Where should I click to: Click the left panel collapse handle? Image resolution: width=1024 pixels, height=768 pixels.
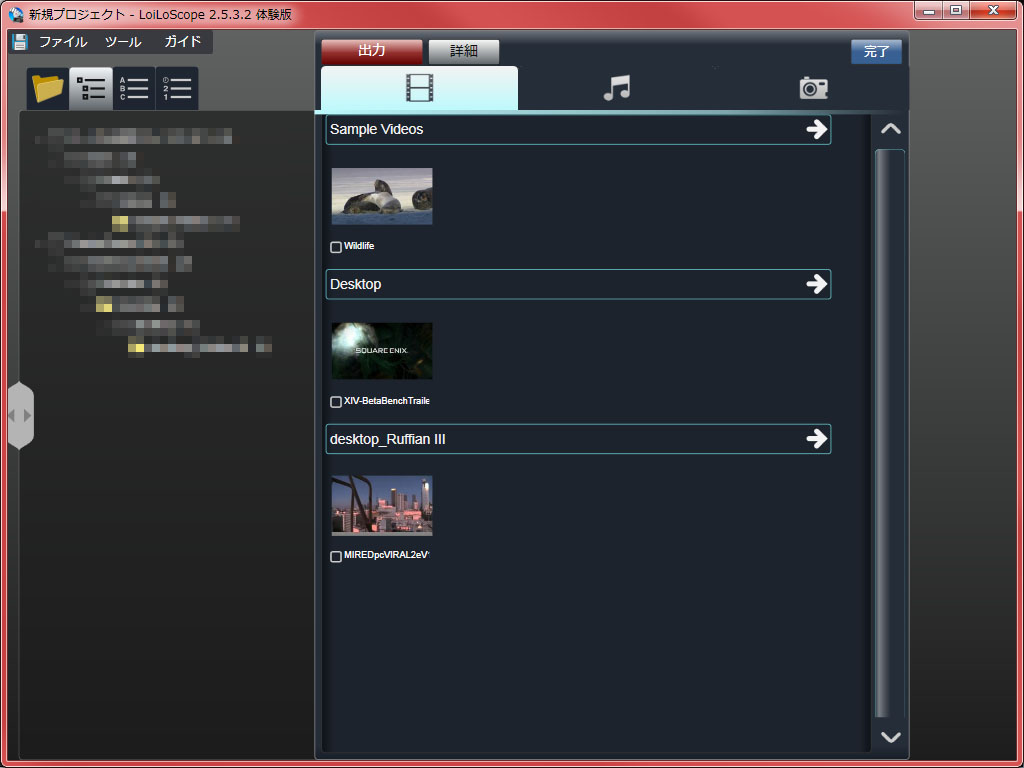pos(20,415)
